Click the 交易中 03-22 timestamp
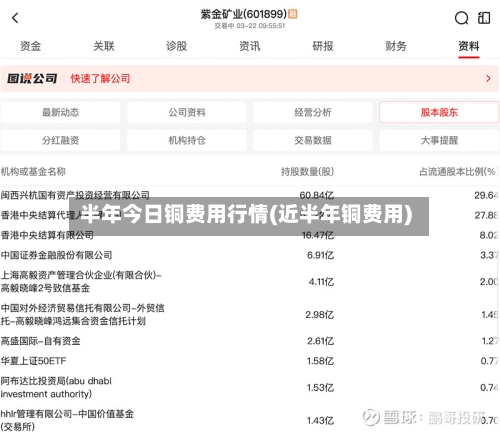The width and height of the screenshot is (500, 433). tap(249, 26)
